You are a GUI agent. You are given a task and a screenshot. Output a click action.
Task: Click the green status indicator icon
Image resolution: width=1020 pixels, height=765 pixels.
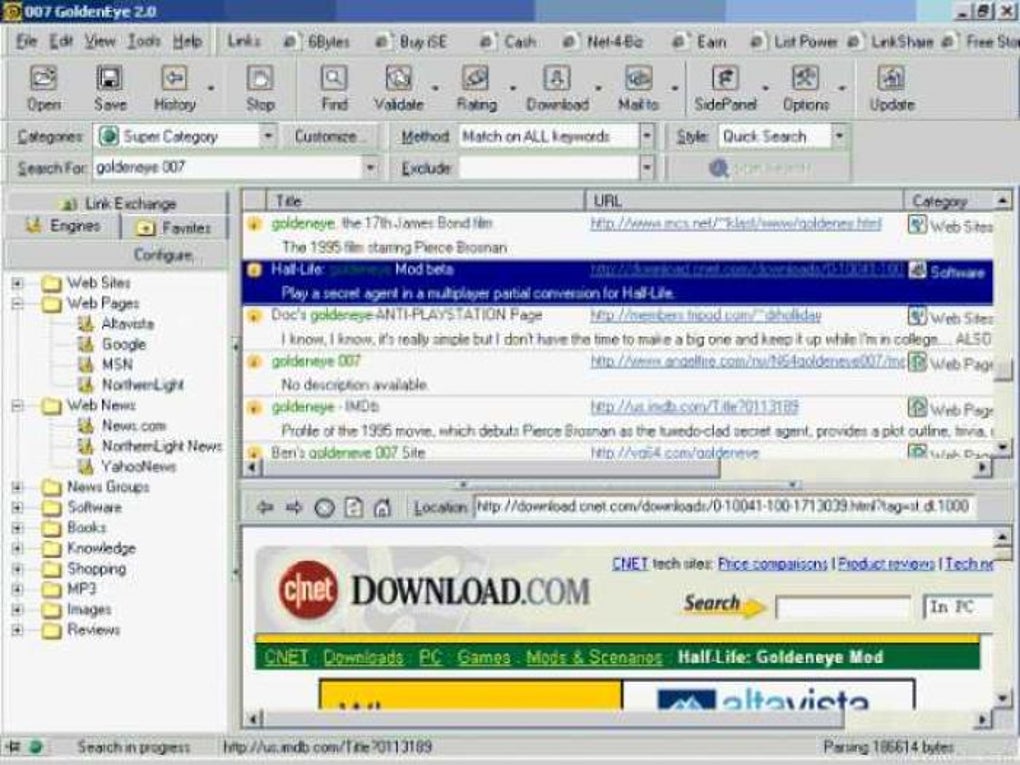tap(35, 747)
